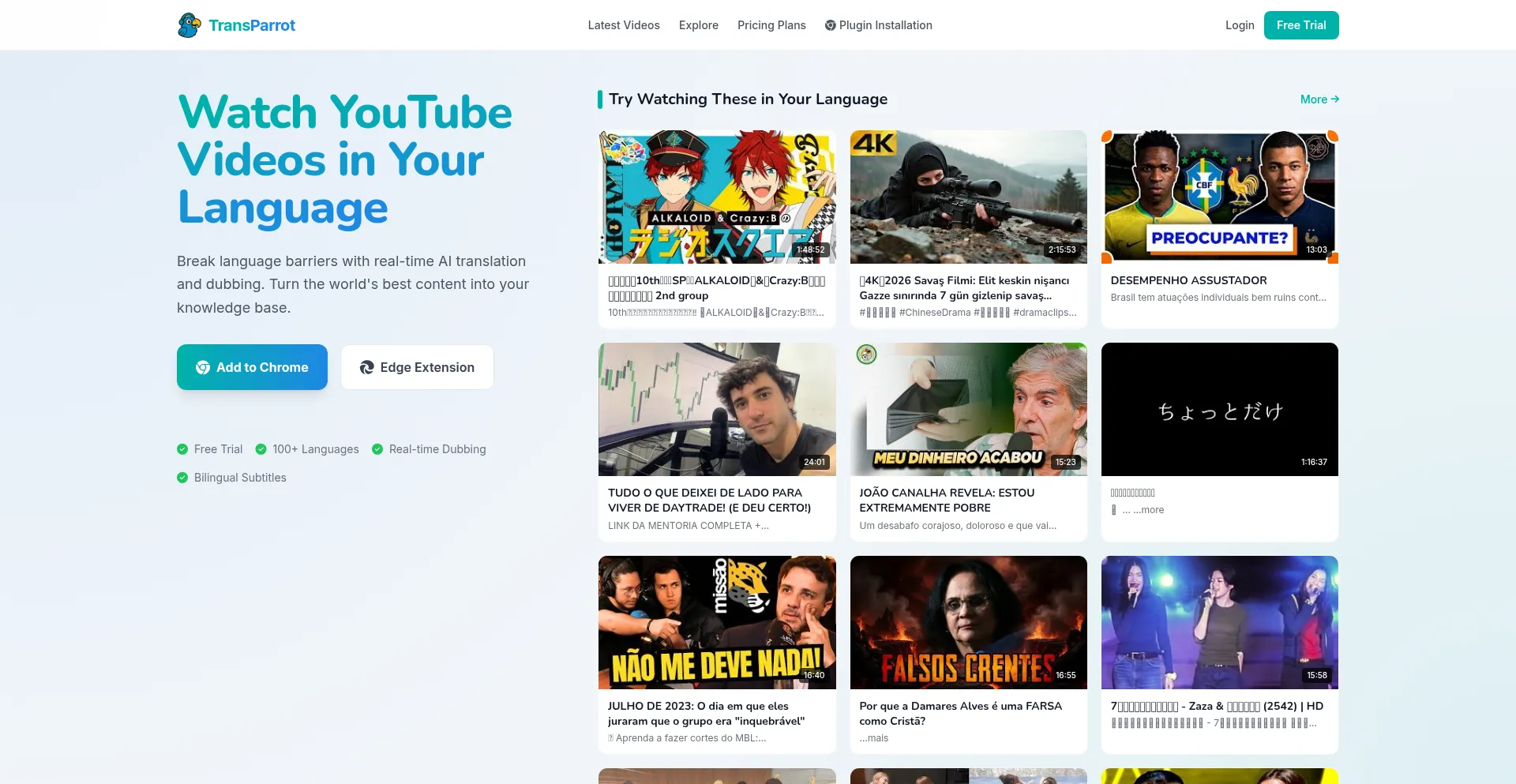Screen dimensions: 1516x784
Task: Open the FALSOS CRENTES video thumbnail
Action: click(x=968, y=622)
